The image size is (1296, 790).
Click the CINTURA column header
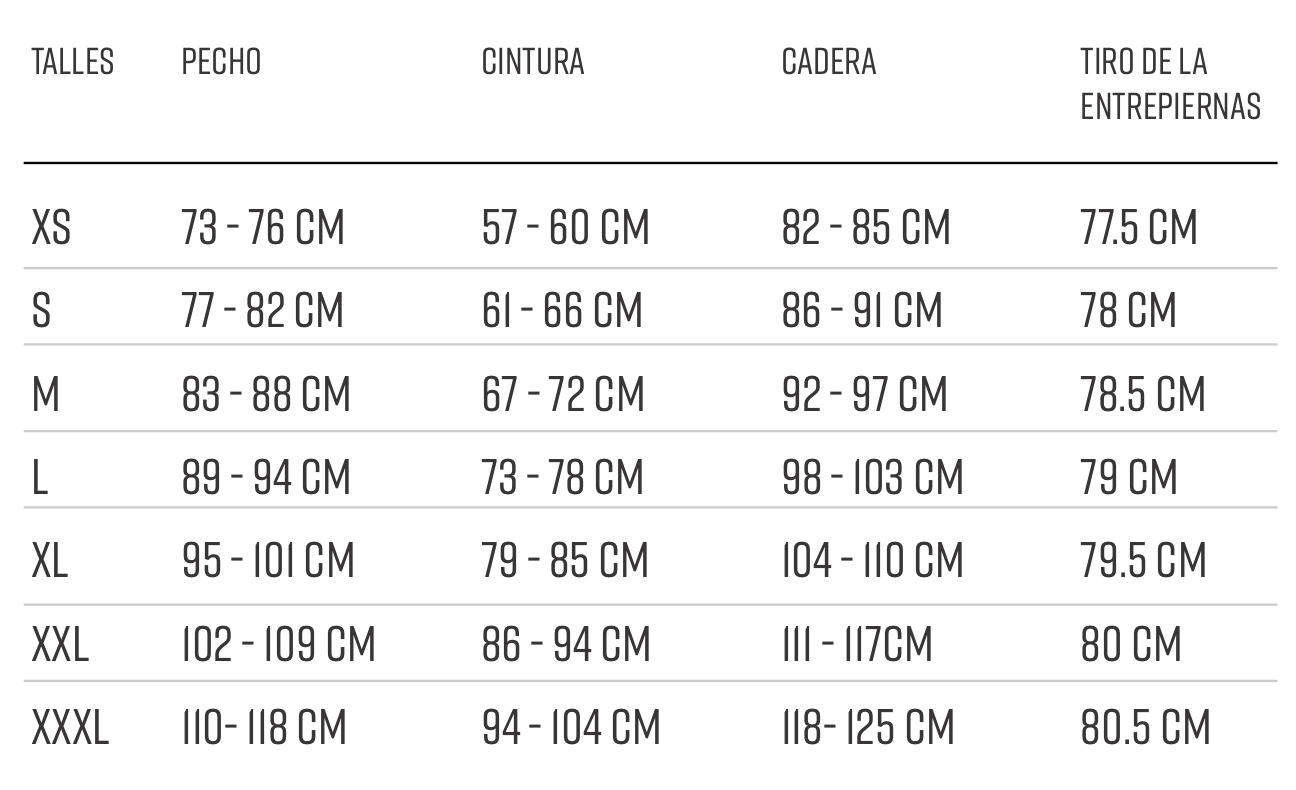point(533,62)
